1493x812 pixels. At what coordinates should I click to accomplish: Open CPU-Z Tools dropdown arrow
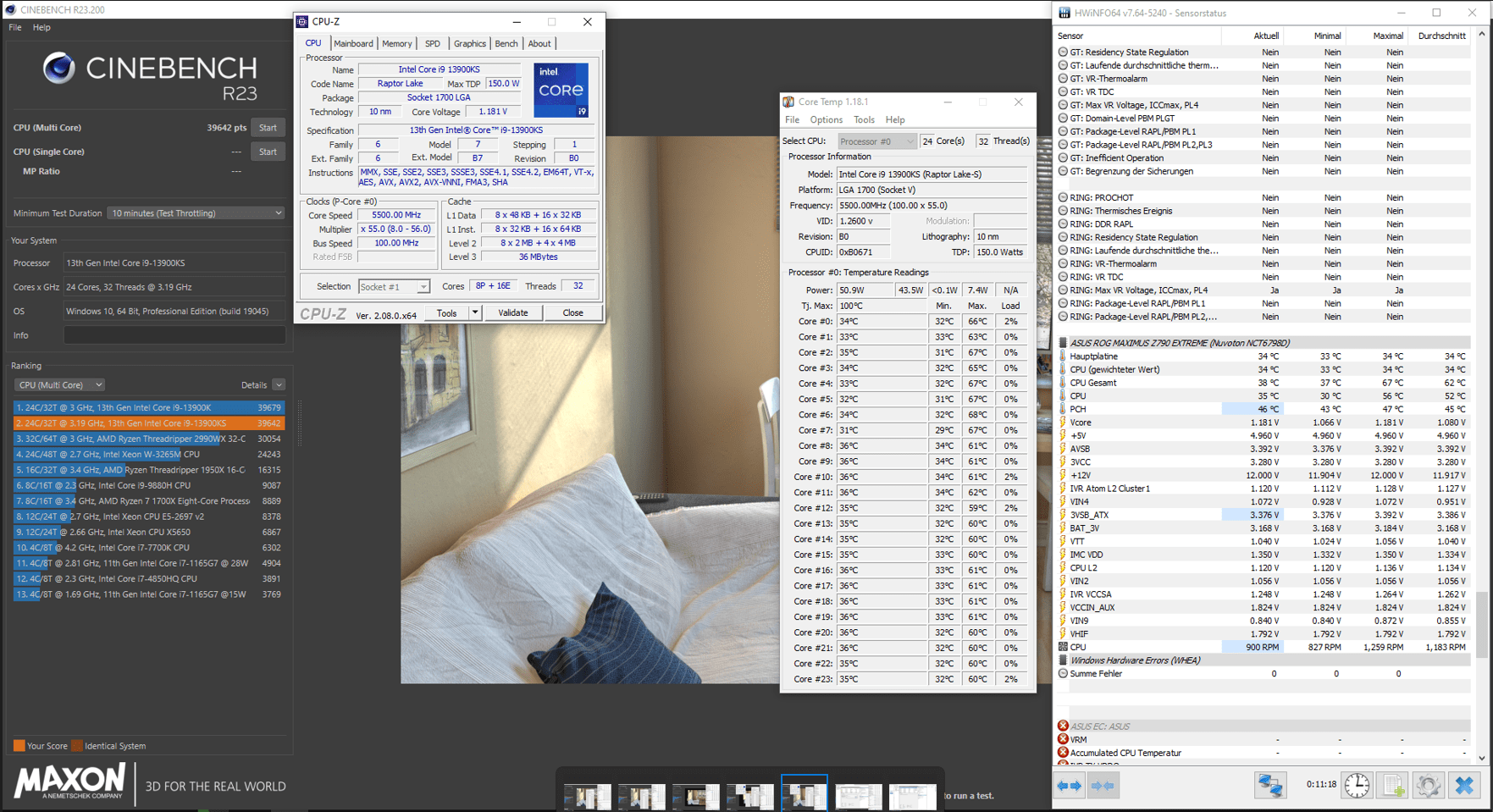(x=475, y=312)
